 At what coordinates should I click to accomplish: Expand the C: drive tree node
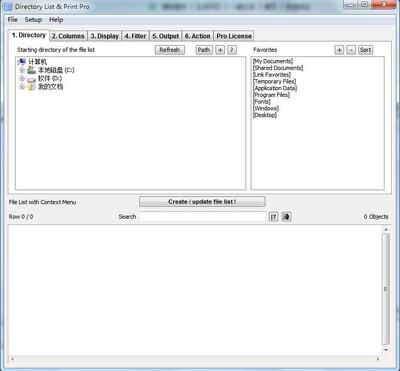[22, 70]
